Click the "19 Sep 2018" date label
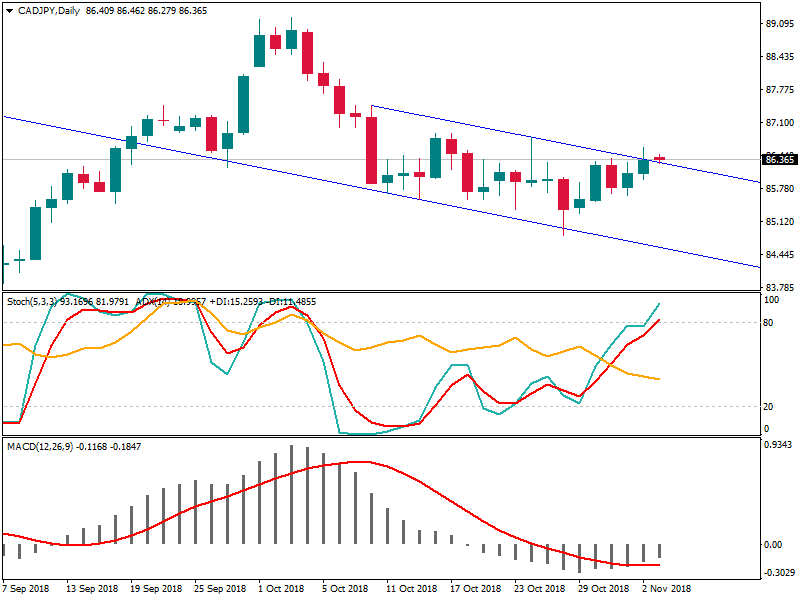 pos(156,589)
